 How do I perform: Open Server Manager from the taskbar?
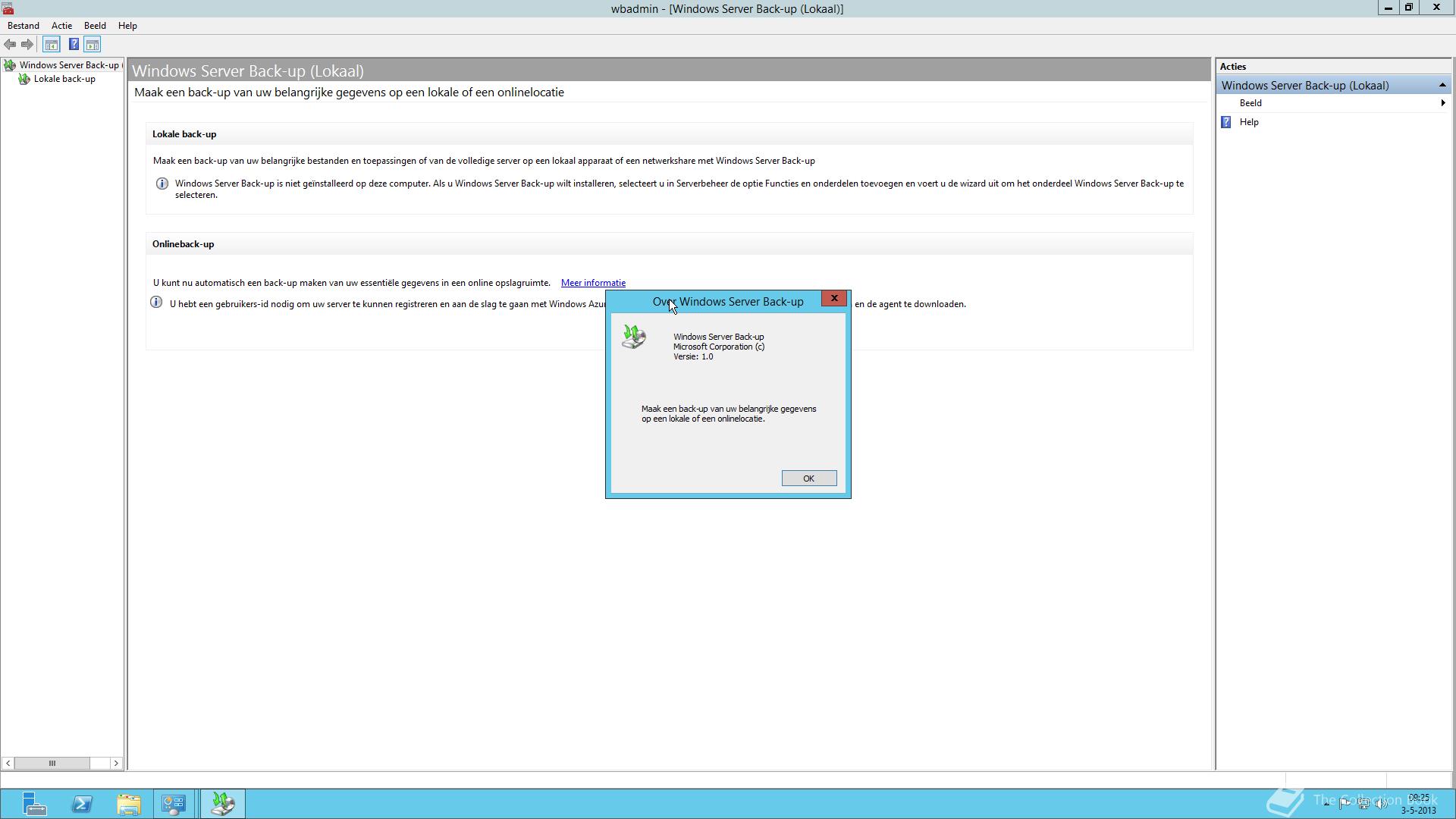click(x=34, y=804)
